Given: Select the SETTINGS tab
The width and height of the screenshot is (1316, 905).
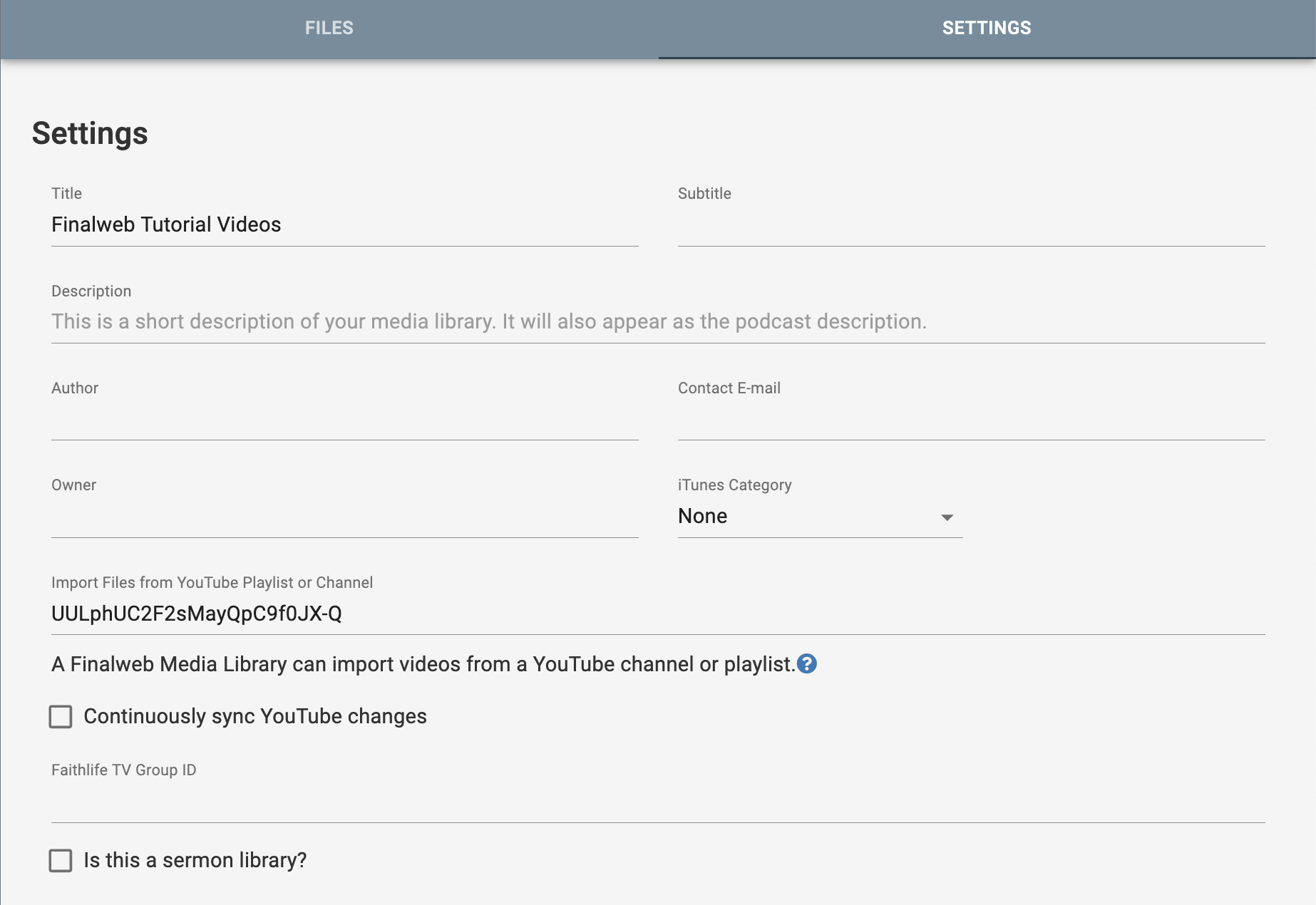Looking at the screenshot, I should click(986, 29).
